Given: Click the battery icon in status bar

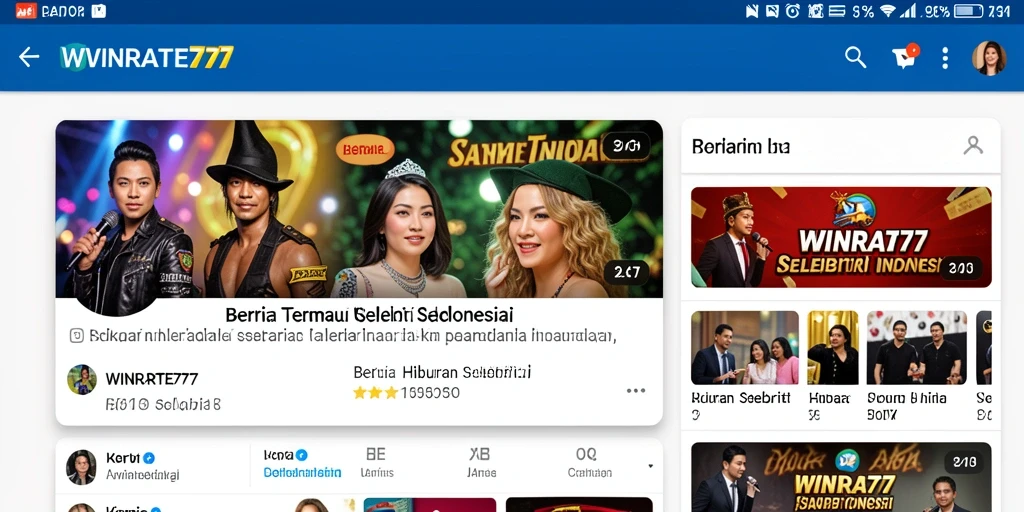Looking at the screenshot, I should click(x=968, y=11).
